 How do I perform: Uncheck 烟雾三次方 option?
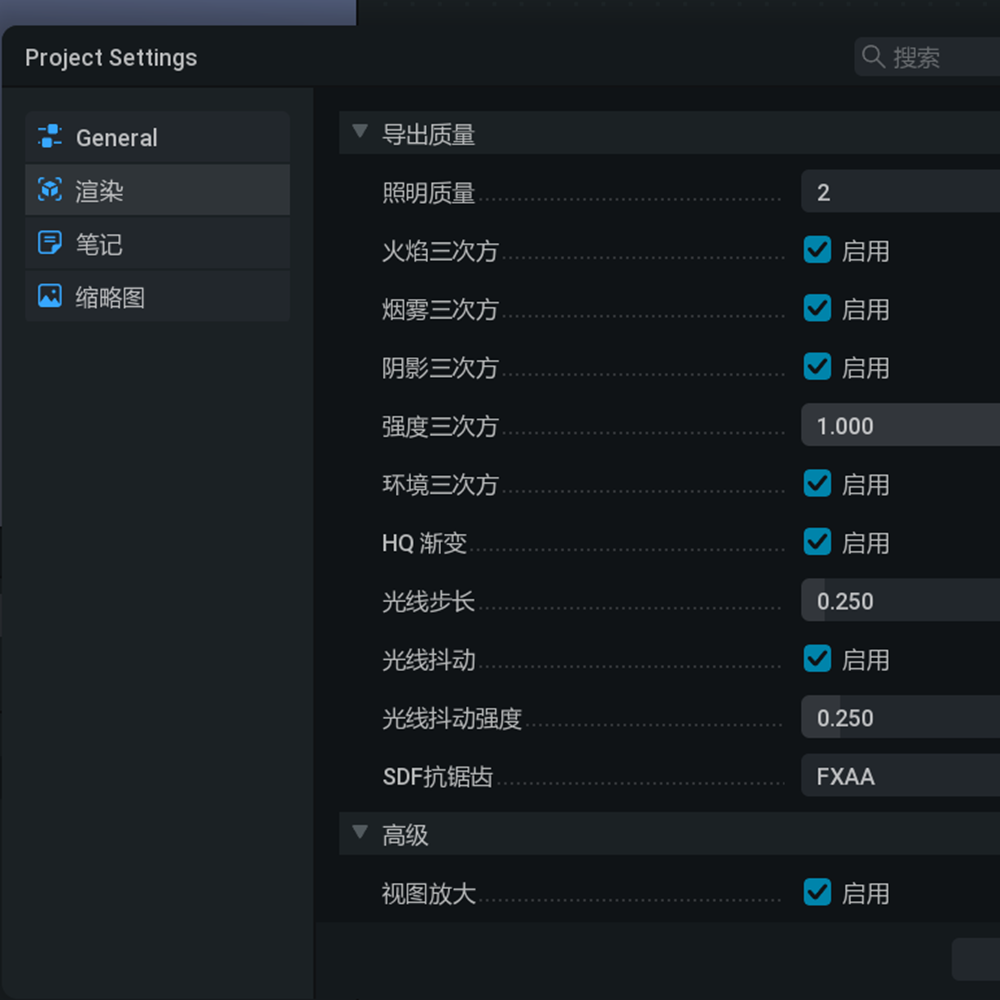[817, 308]
